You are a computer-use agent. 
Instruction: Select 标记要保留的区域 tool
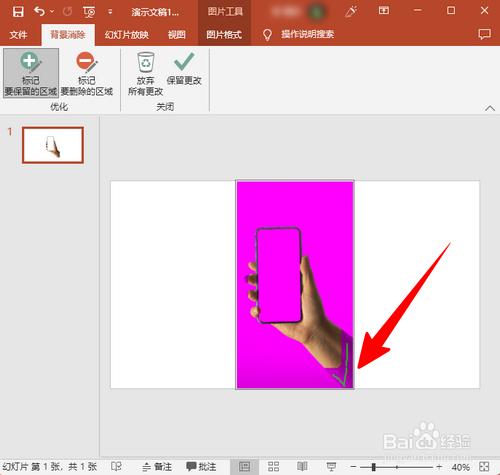[x=31, y=73]
